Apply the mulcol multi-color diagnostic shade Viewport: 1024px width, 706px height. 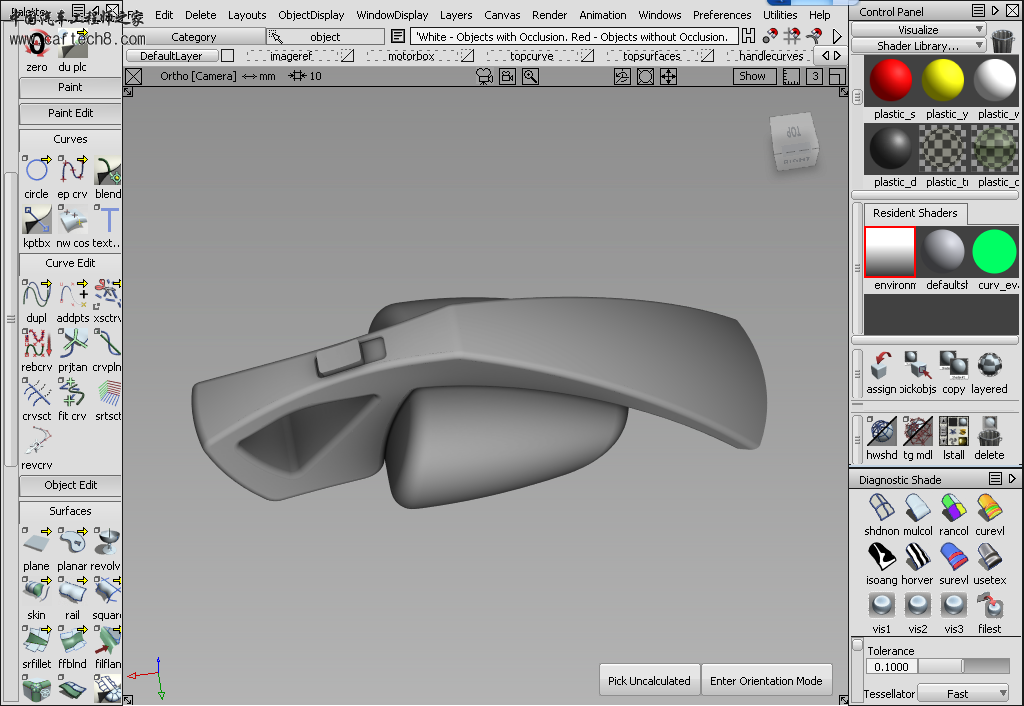pyautogui.click(x=918, y=507)
